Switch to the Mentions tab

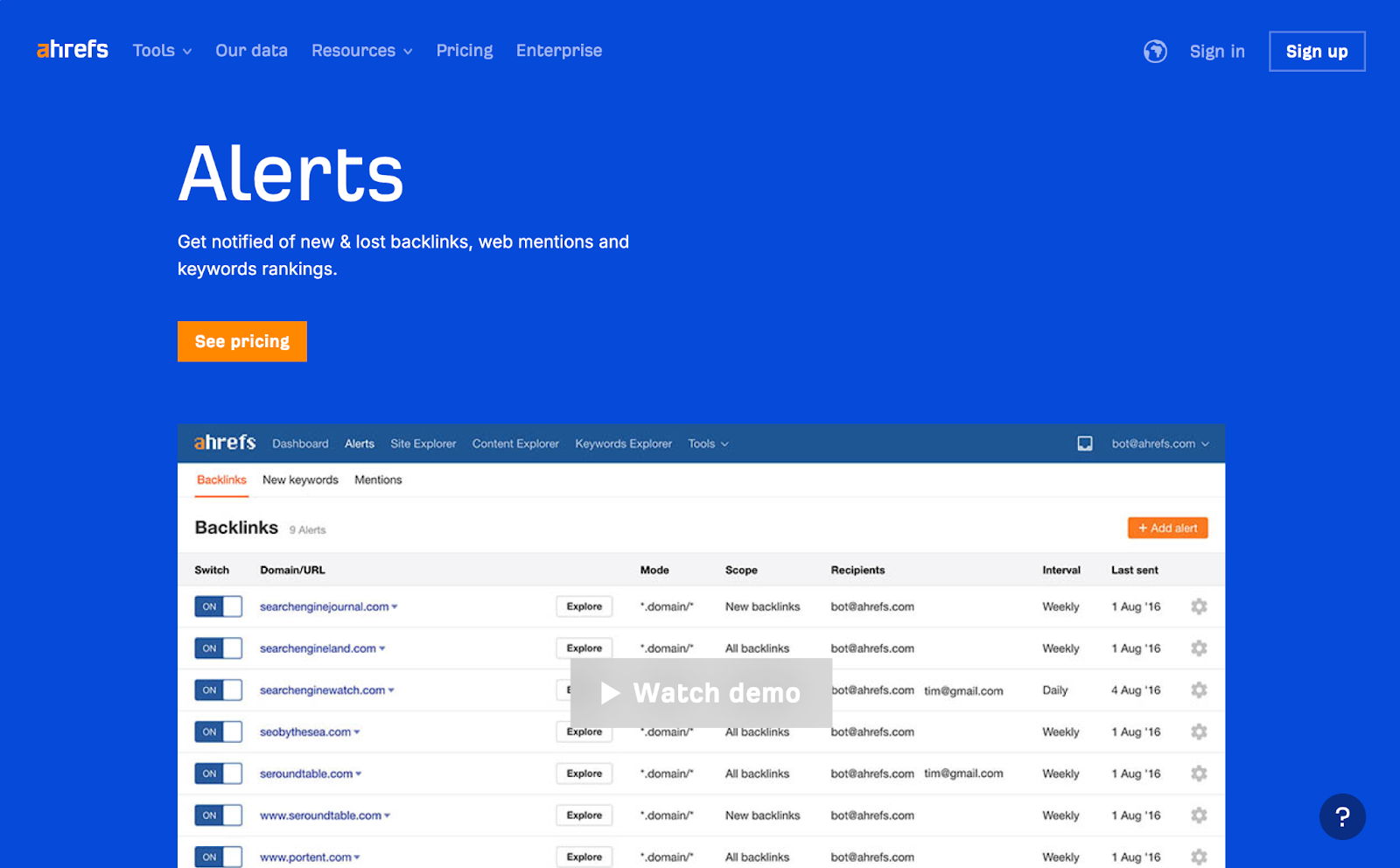coord(378,479)
